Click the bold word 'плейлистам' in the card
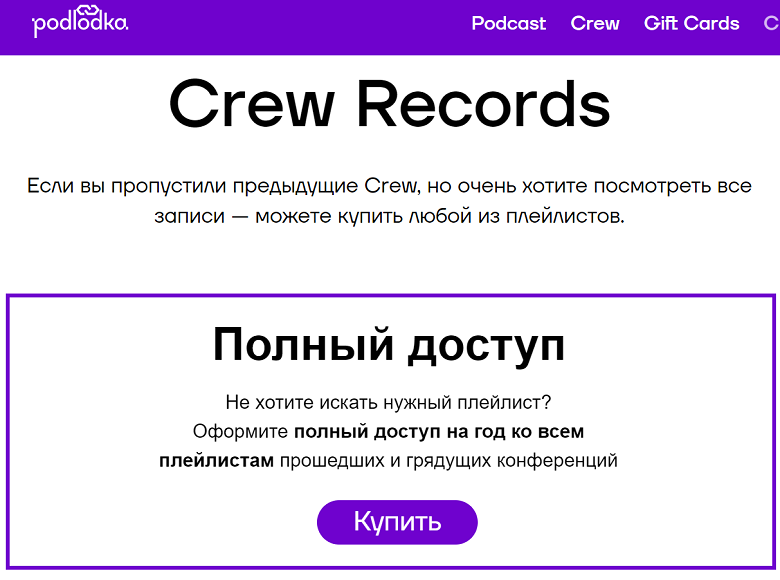This screenshot has width=780, height=580. (x=216, y=461)
